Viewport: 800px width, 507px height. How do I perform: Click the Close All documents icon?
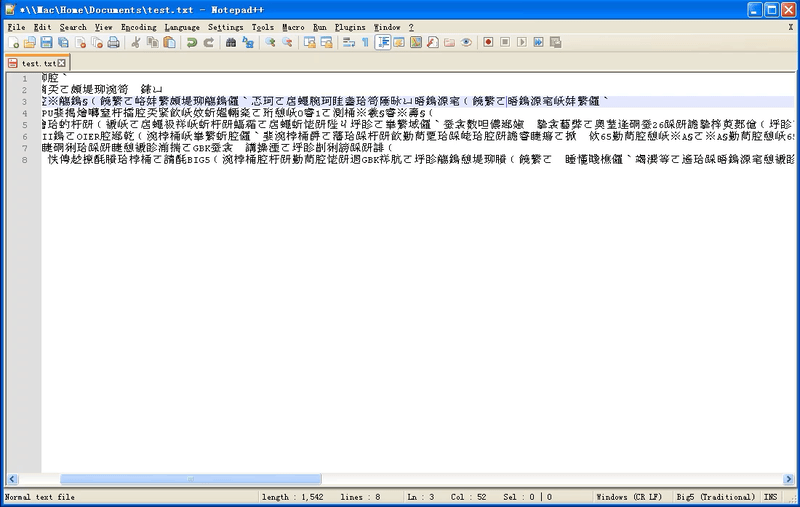(x=97, y=43)
